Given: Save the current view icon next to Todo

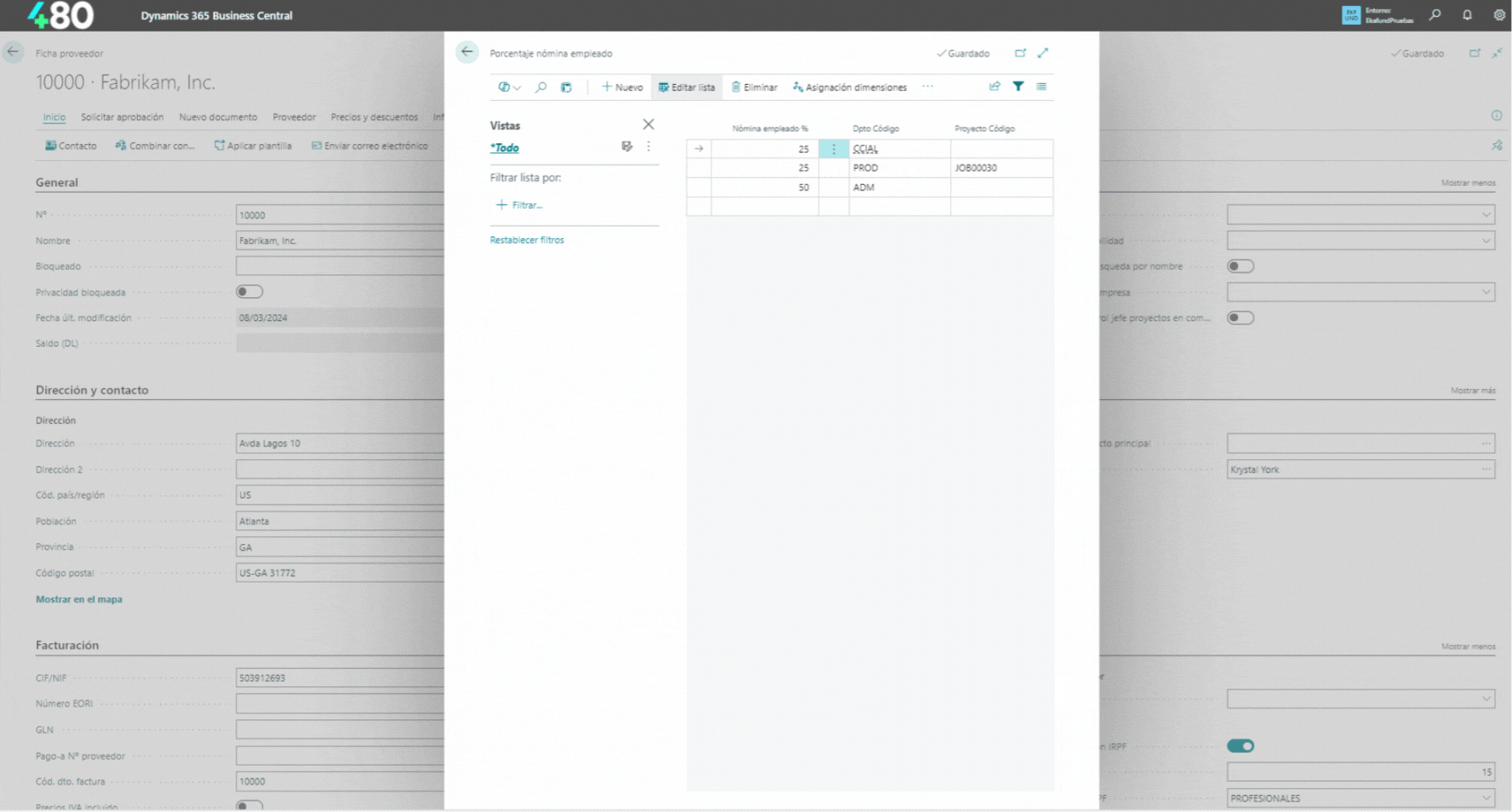Looking at the screenshot, I should pyautogui.click(x=627, y=147).
